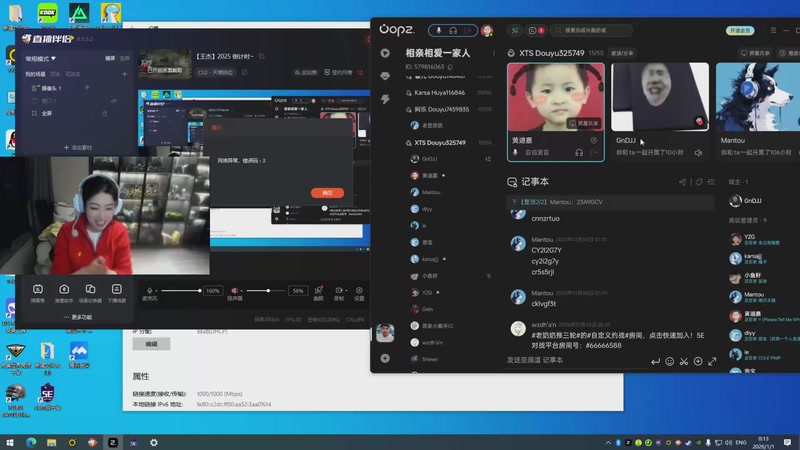Click 屏幕共享 in the channel header

tap(755, 53)
